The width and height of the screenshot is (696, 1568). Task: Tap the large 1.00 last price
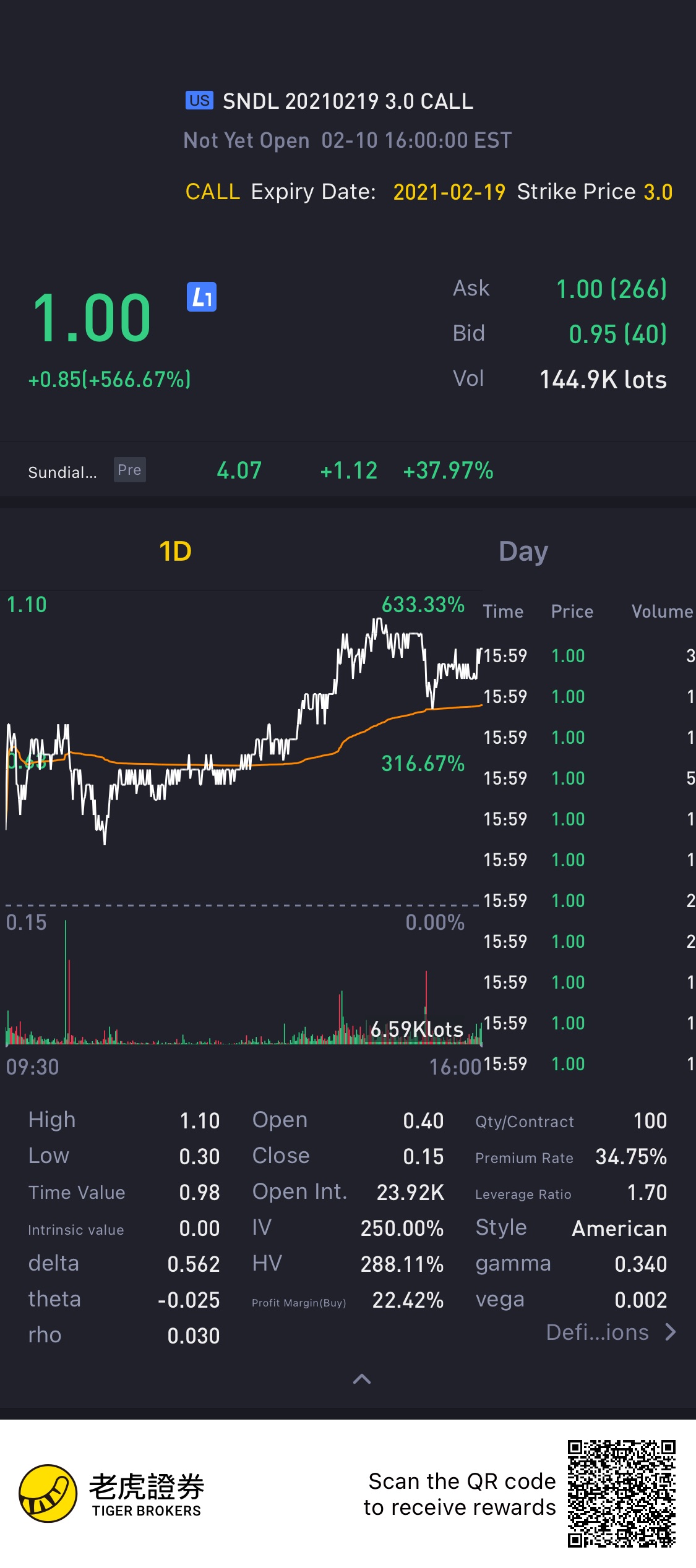click(92, 318)
